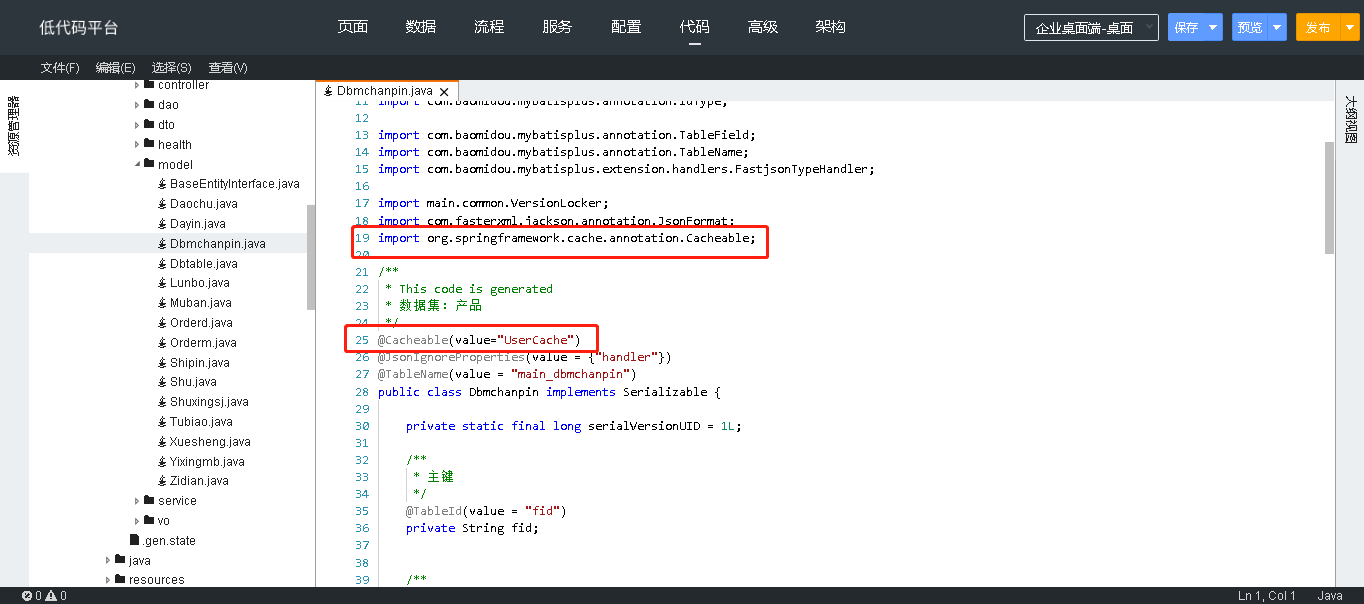Open the 文件(F) menu
Image resolution: width=1364 pixels, height=604 pixels.
(x=60, y=68)
